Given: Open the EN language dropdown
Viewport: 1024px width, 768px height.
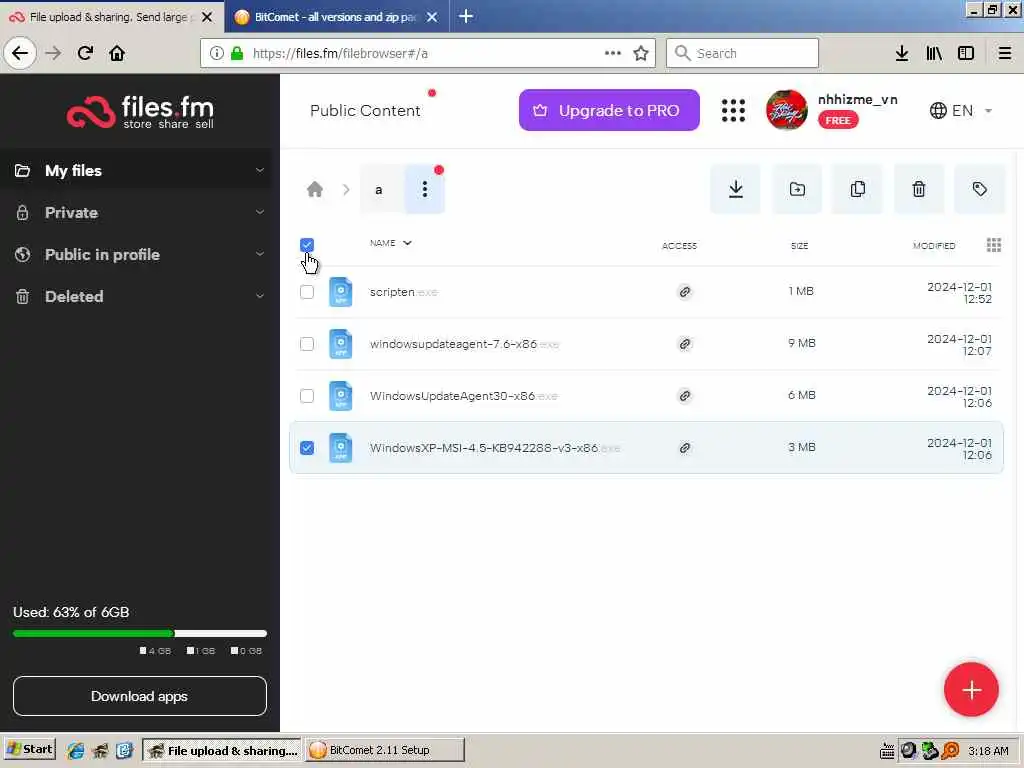Looking at the screenshot, I should (961, 110).
